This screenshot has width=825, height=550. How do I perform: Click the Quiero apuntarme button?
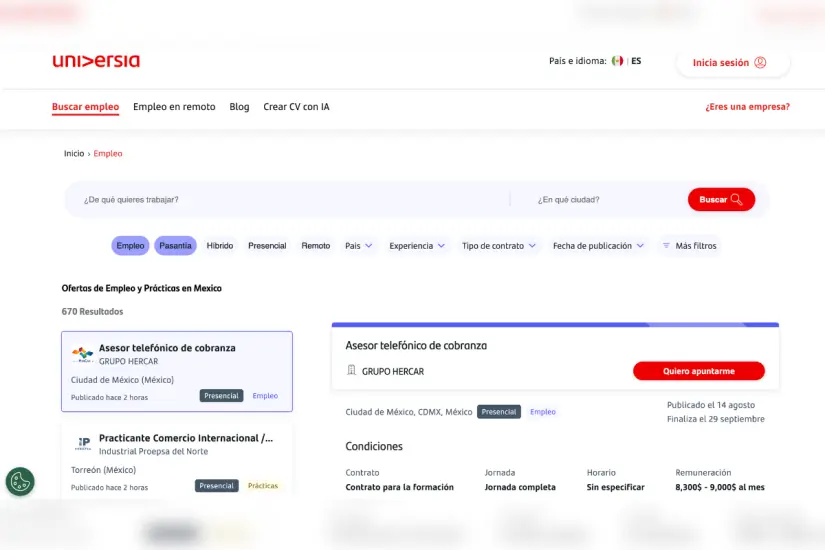click(x=699, y=371)
